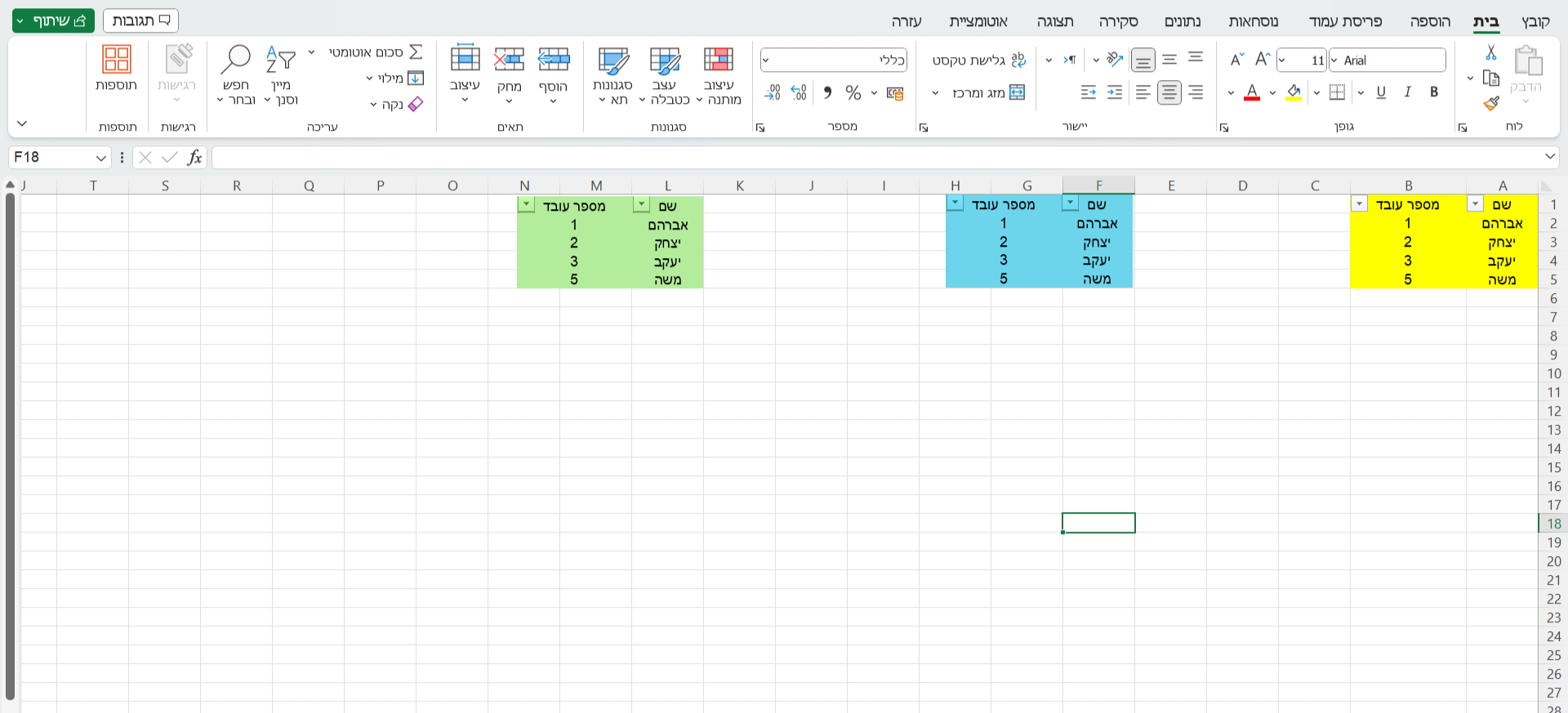Apply the accounting number format icon
The image size is (1568, 713).
tap(895, 92)
